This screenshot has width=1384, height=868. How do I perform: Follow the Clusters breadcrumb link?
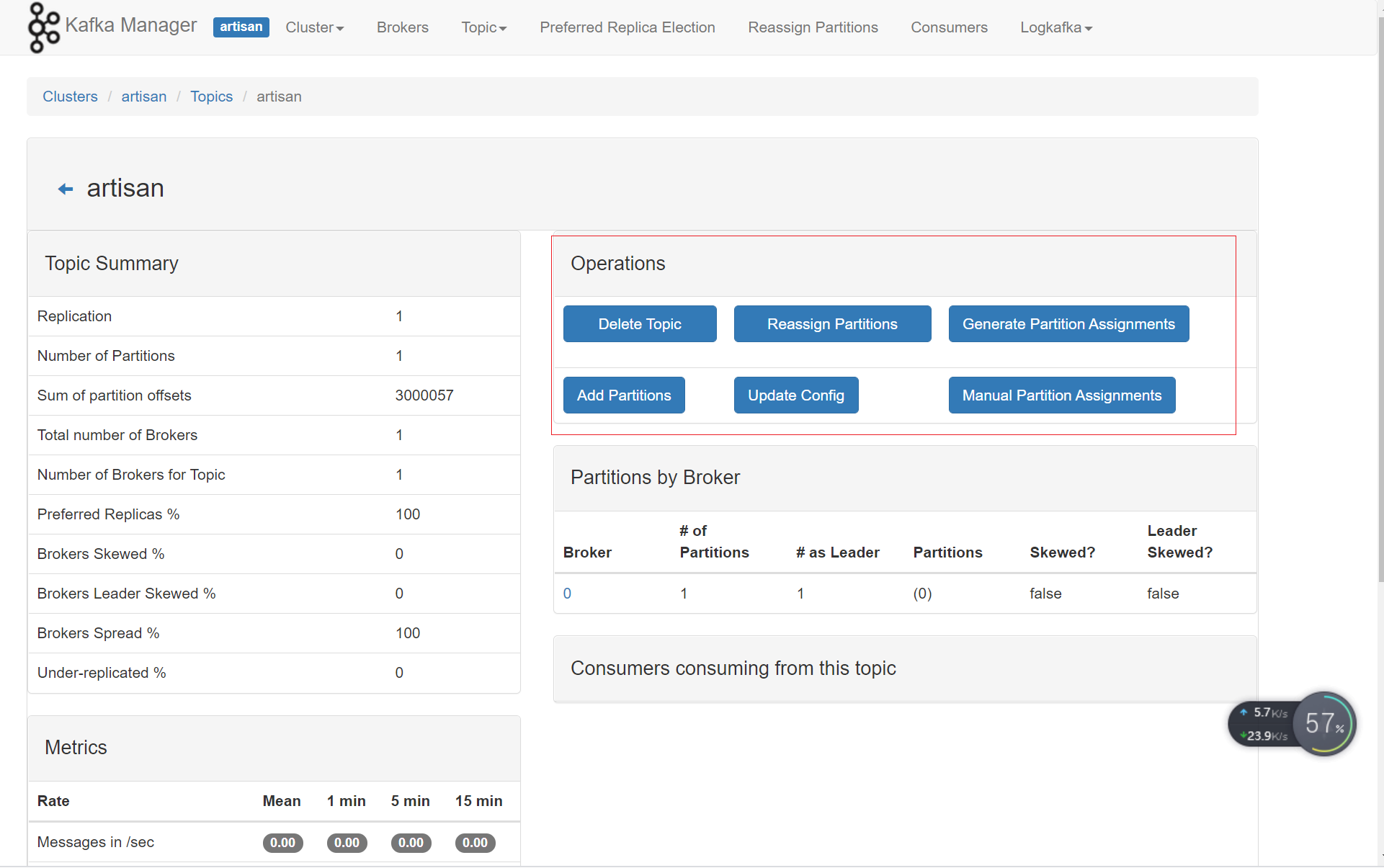(70, 97)
